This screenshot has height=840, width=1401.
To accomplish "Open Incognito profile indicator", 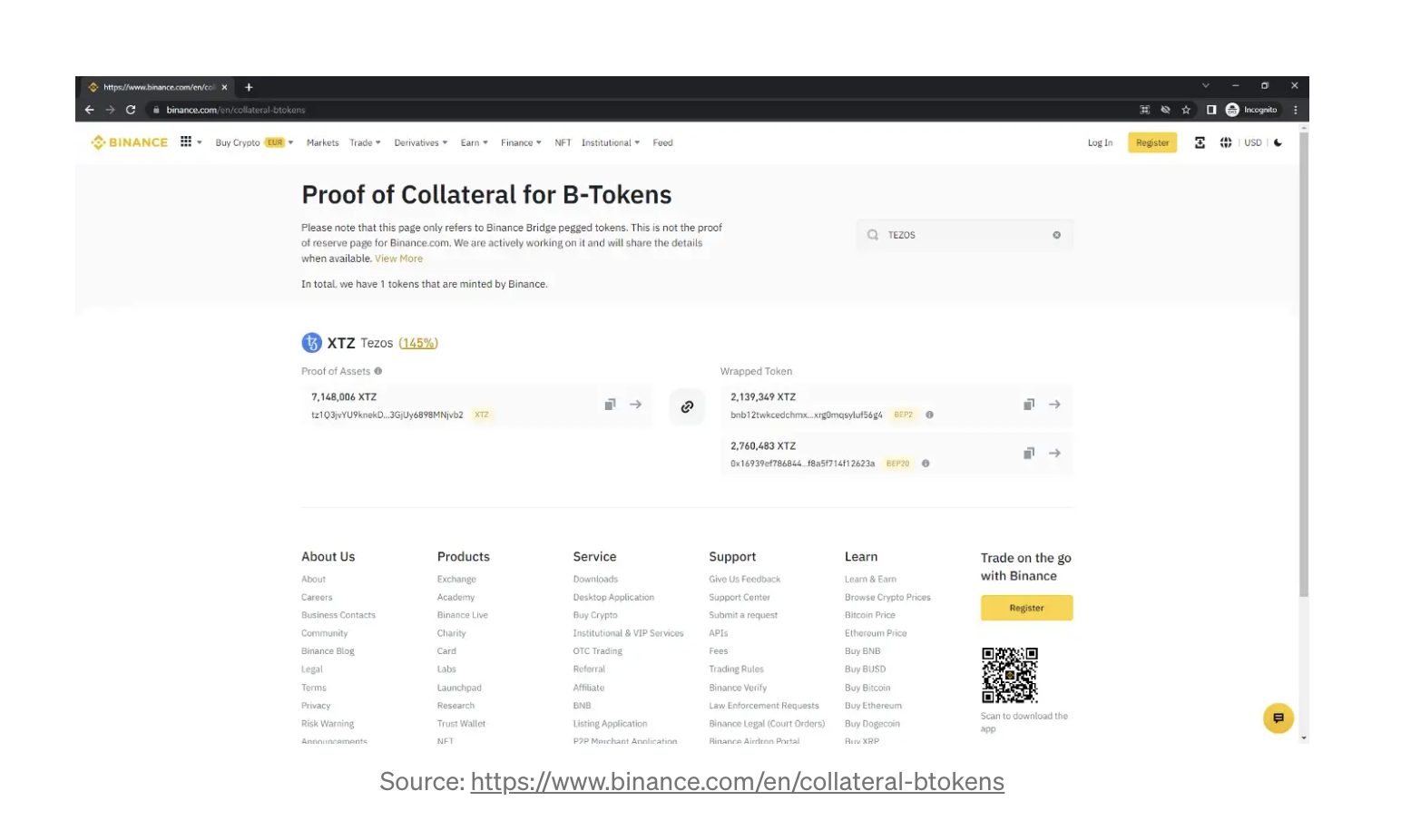I will click(x=1251, y=110).
